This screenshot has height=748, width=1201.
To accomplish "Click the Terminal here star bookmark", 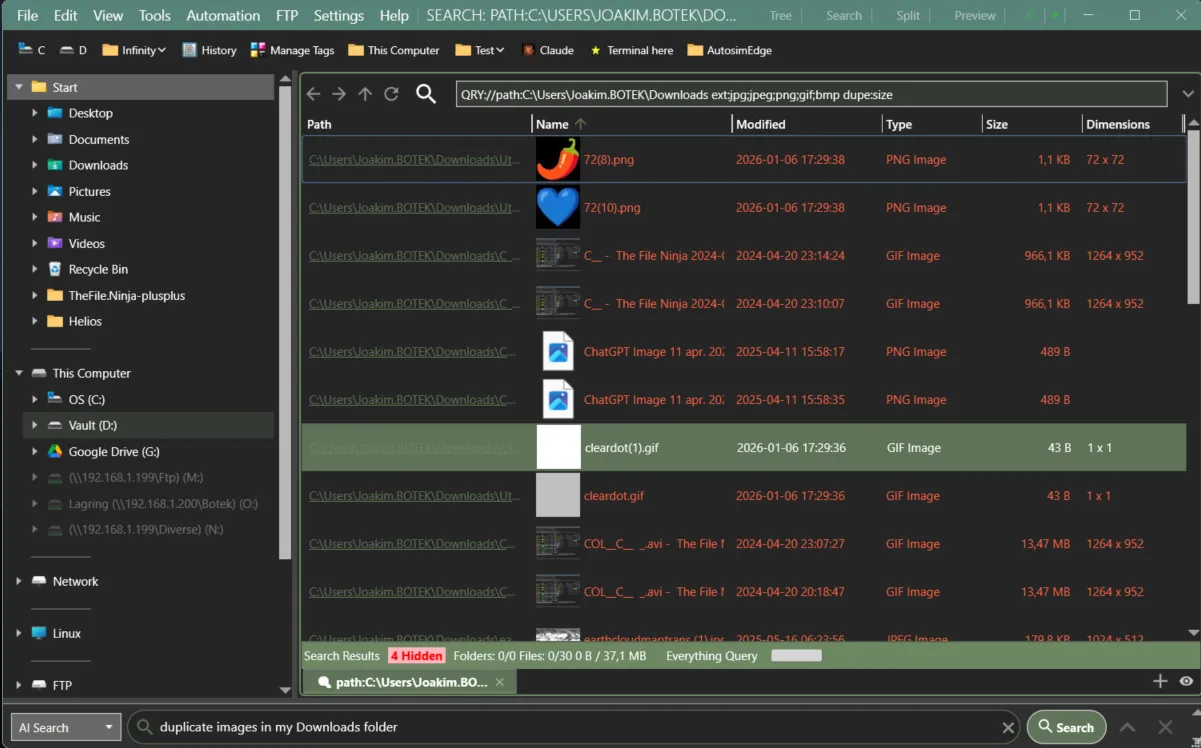I will 631,50.
